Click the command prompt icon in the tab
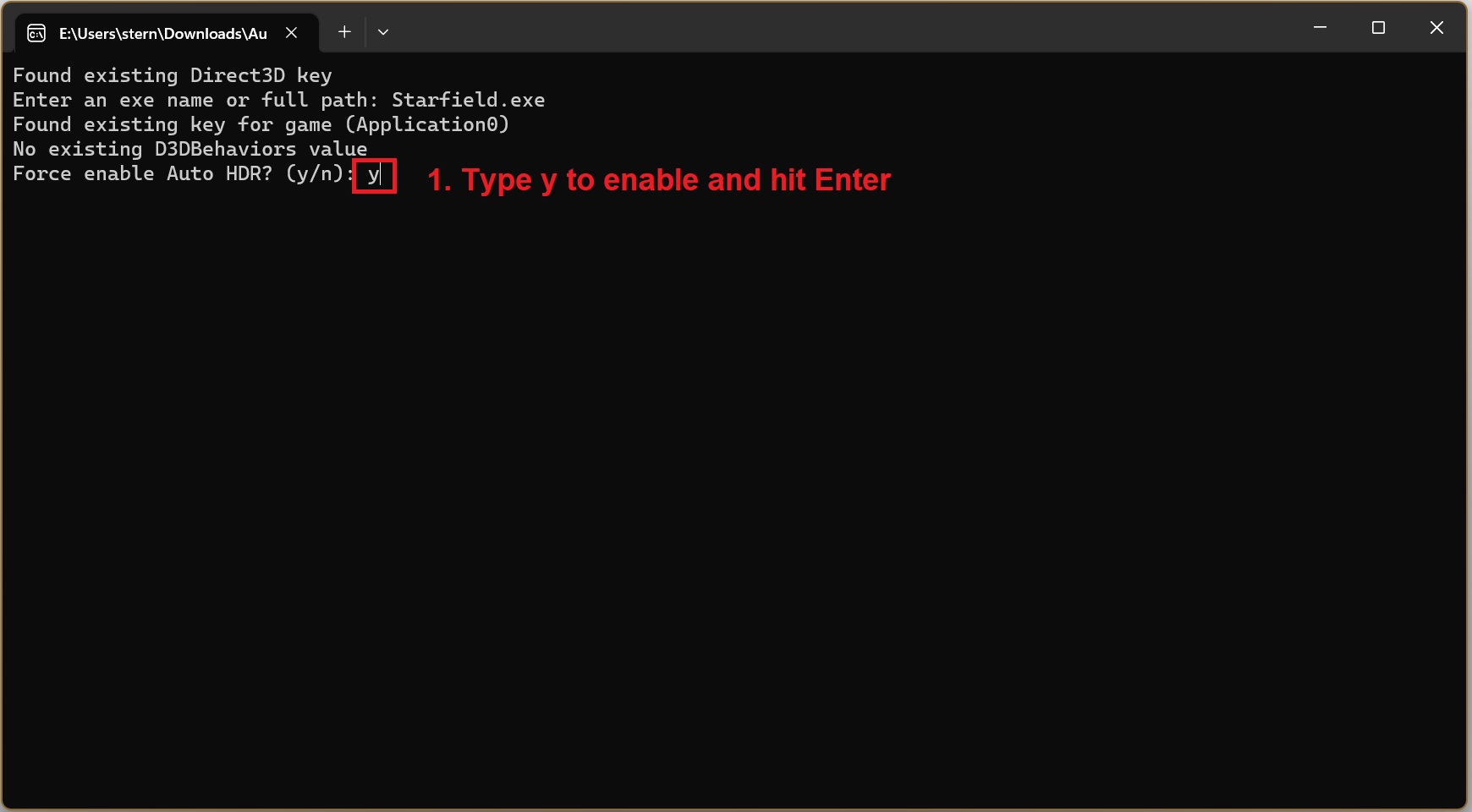 click(36, 33)
